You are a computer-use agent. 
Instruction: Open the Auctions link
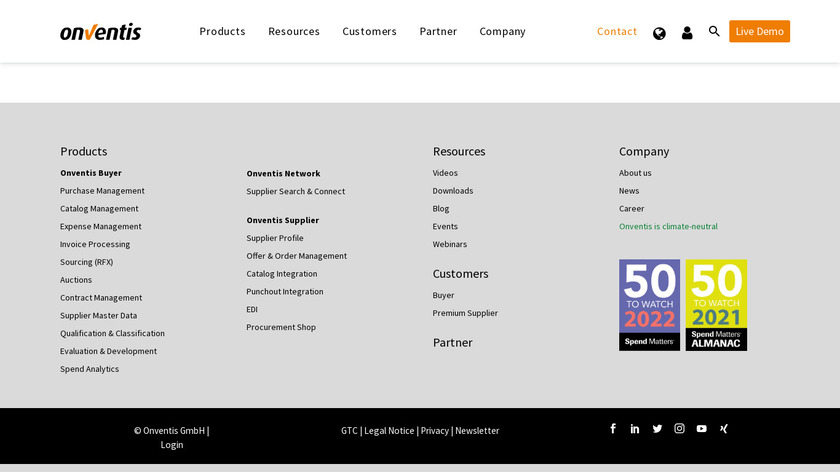(x=76, y=280)
